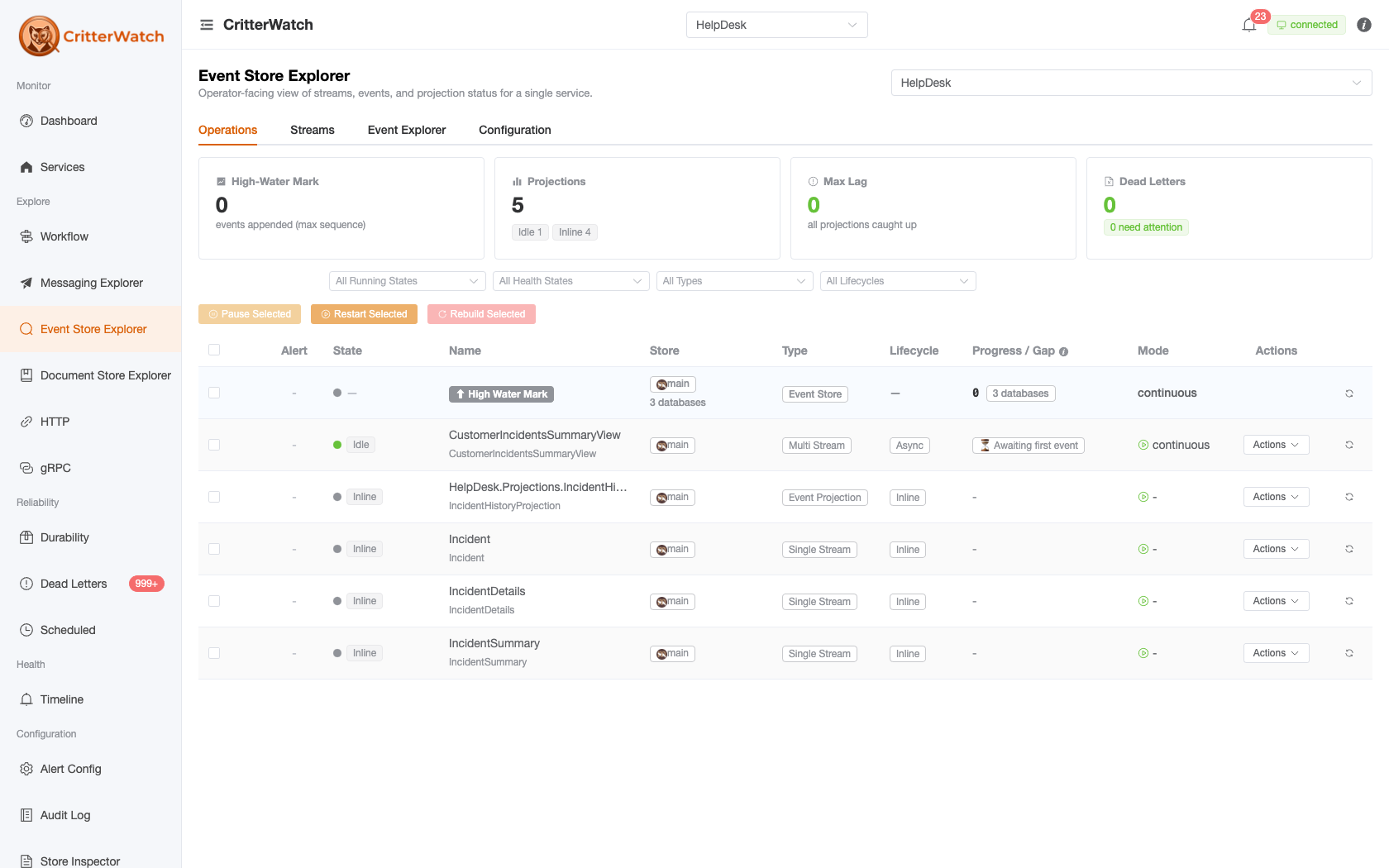Click 'Awaiting first event' progress tag
The image size is (1389, 868).
coord(1029,446)
